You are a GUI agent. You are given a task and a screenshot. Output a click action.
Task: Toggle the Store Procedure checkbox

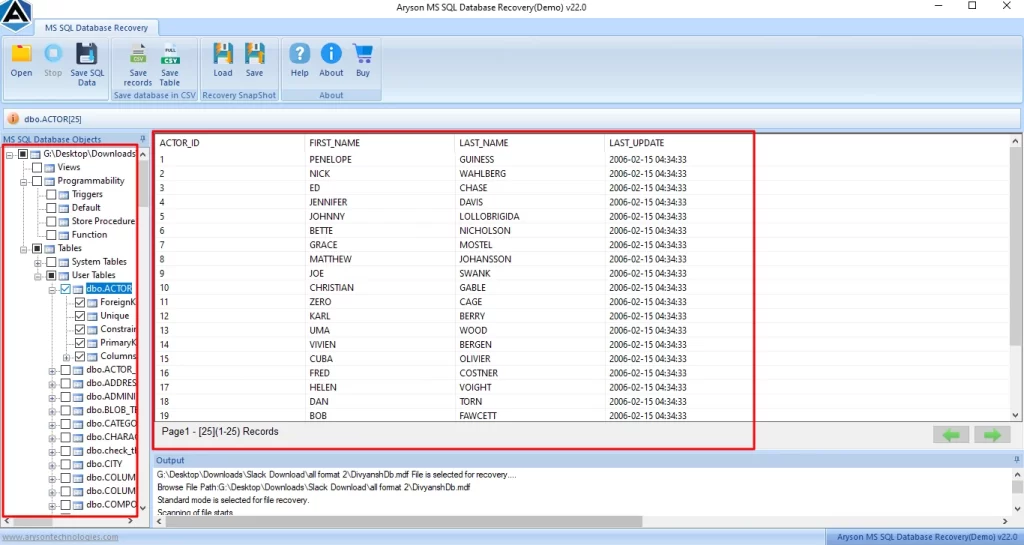[x=51, y=221]
